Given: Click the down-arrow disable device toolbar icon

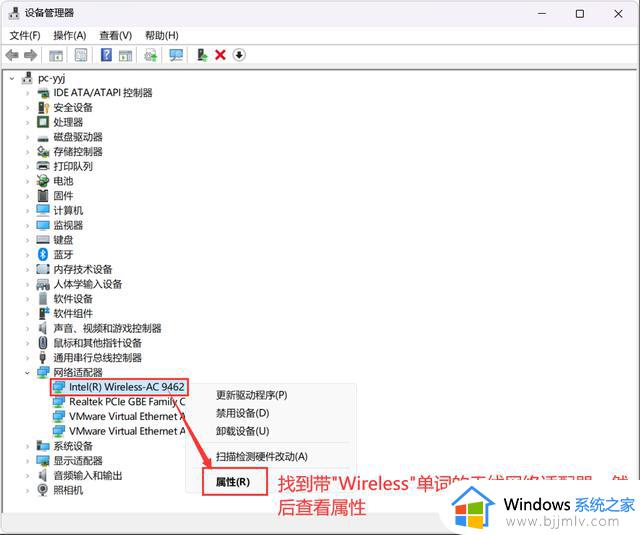Looking at the screenshot, I should 239,55.
